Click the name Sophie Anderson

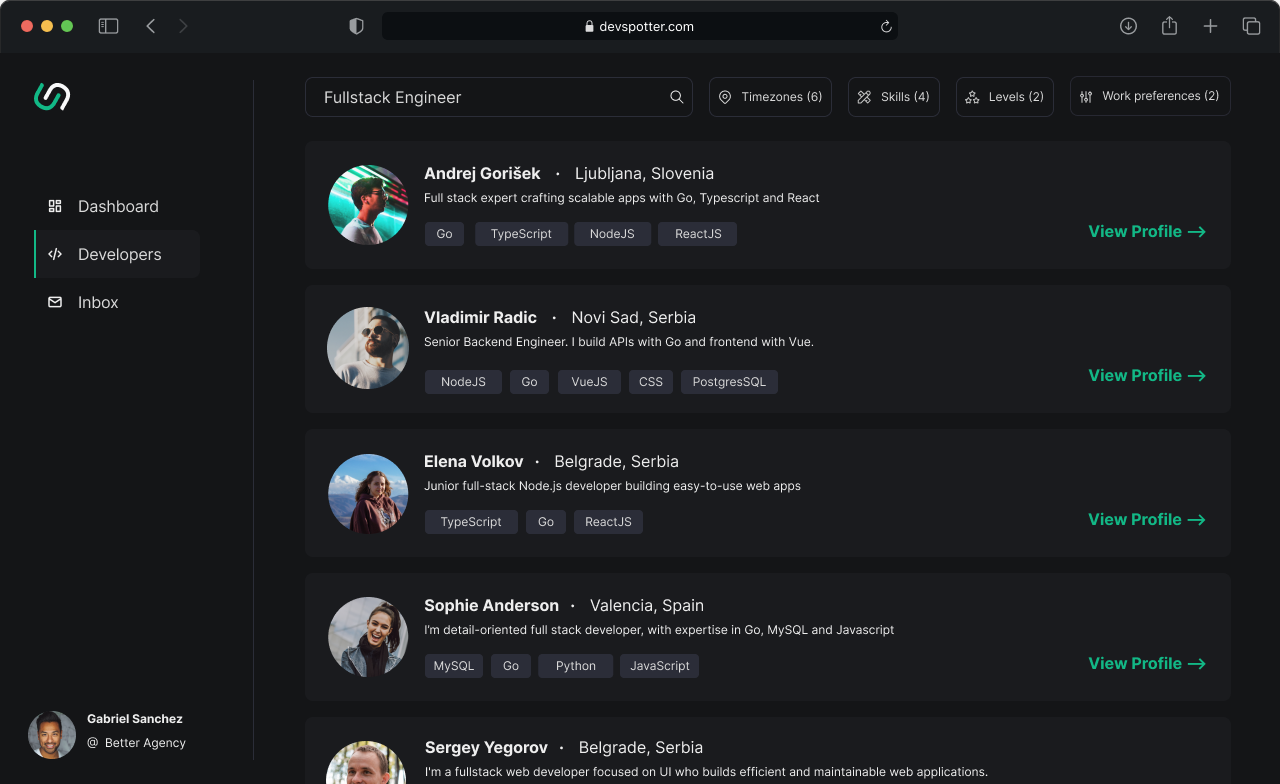tap(491, 605)
